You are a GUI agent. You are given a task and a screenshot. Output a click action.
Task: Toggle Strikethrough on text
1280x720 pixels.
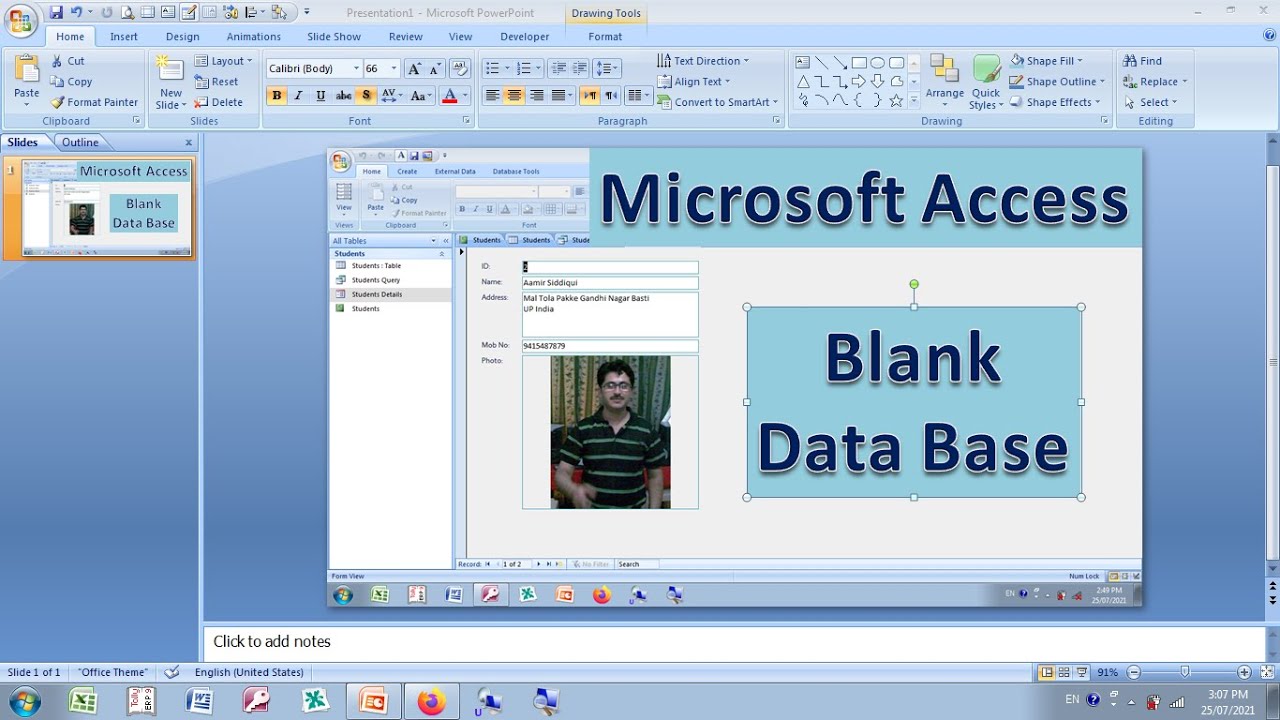point(343,96)
